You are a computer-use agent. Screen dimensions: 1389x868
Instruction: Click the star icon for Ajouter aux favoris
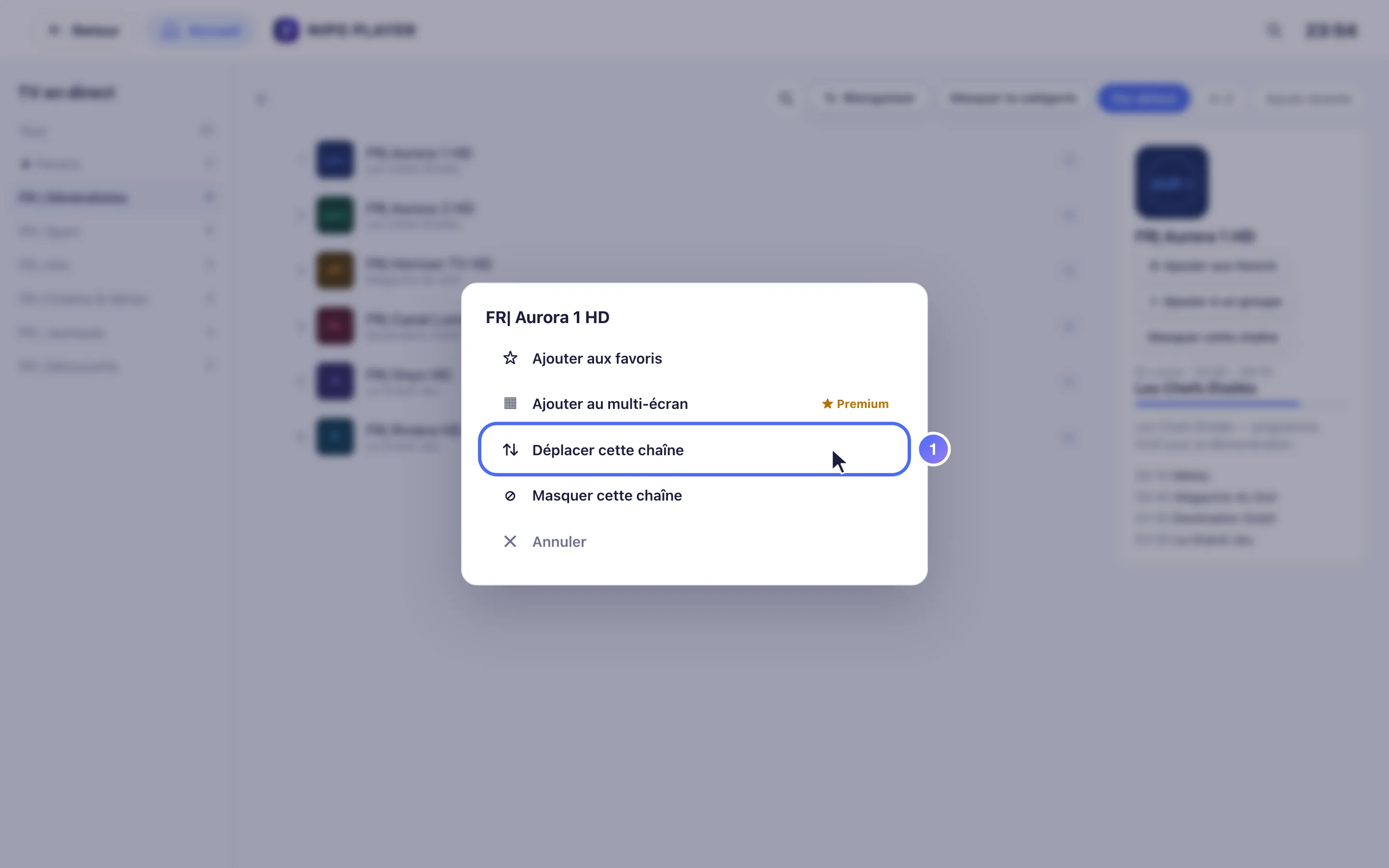[x=510, y=358]
